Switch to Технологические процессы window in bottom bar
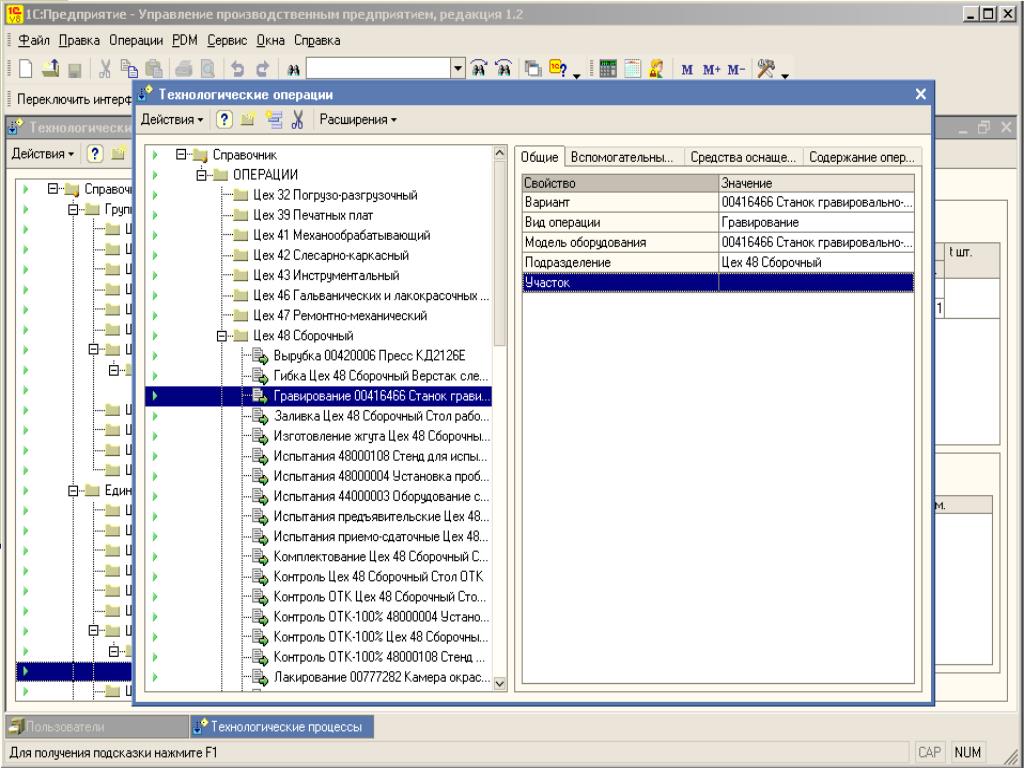This screenshot has height=768, width=1024. click(x=282, y=726)
